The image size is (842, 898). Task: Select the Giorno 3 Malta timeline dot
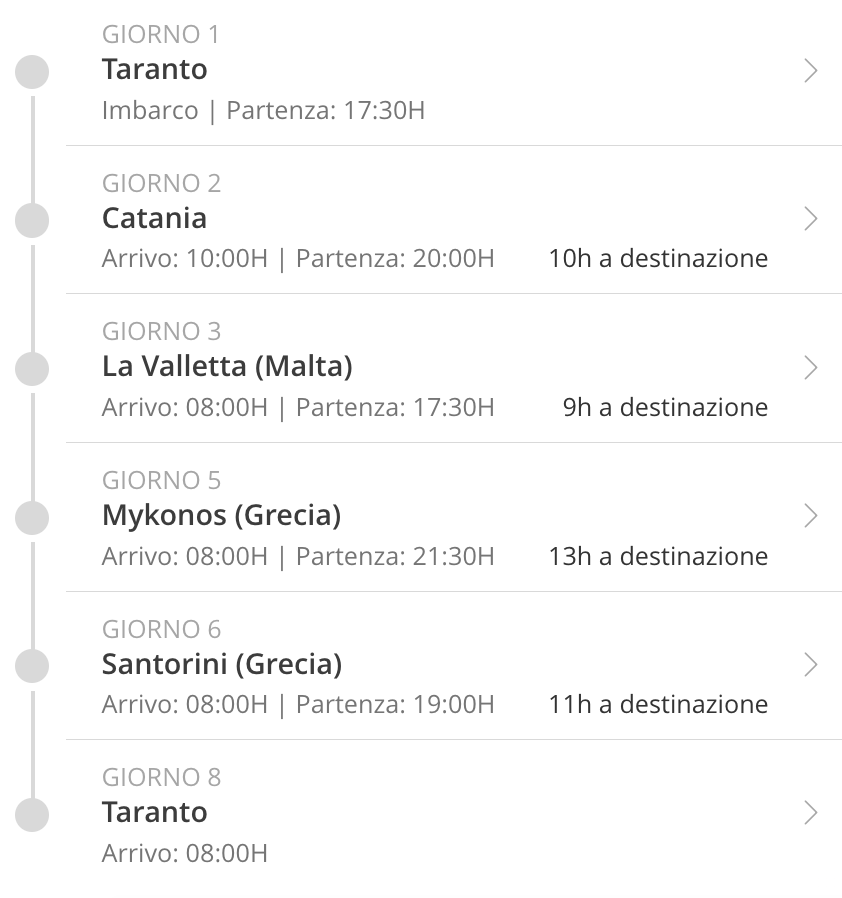click(x=32, y=369)
